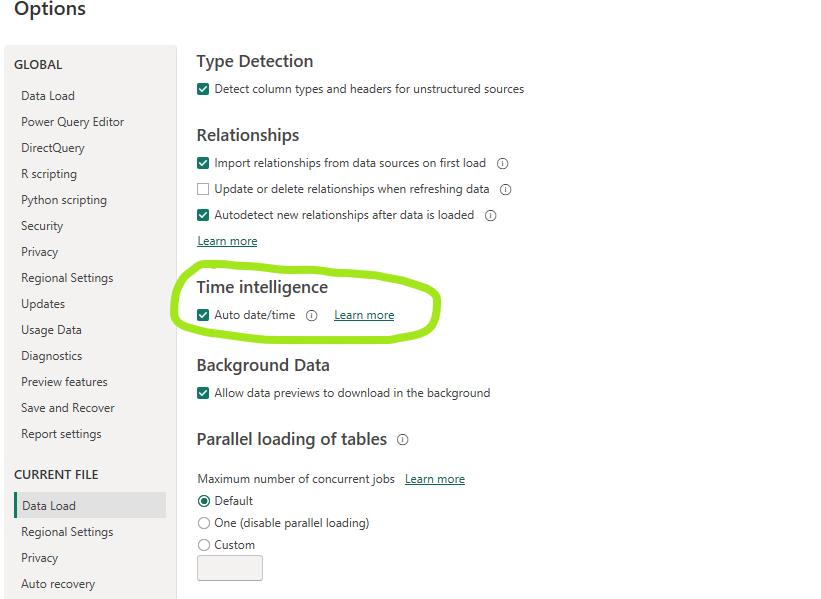Open Learn more link beside Auto date/time

coord(364,315)
